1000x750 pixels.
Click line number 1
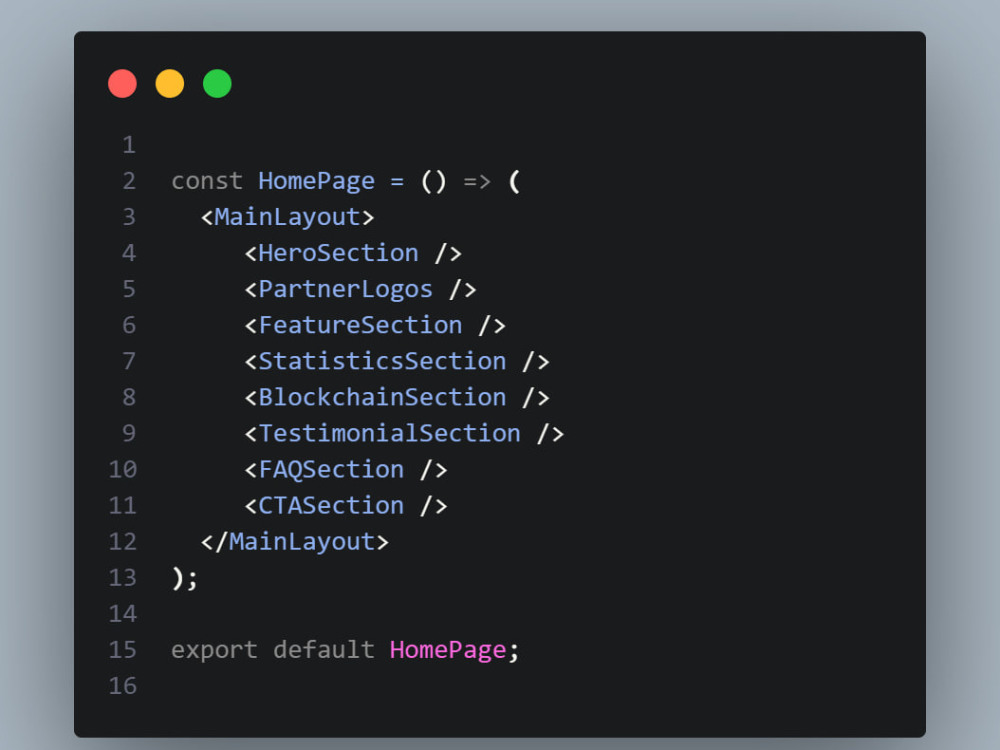(x=129, y=145)
